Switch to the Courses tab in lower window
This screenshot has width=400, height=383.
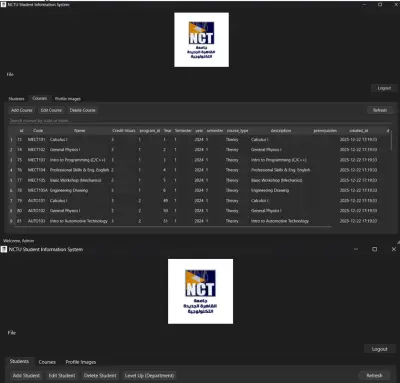click(47, 362)
